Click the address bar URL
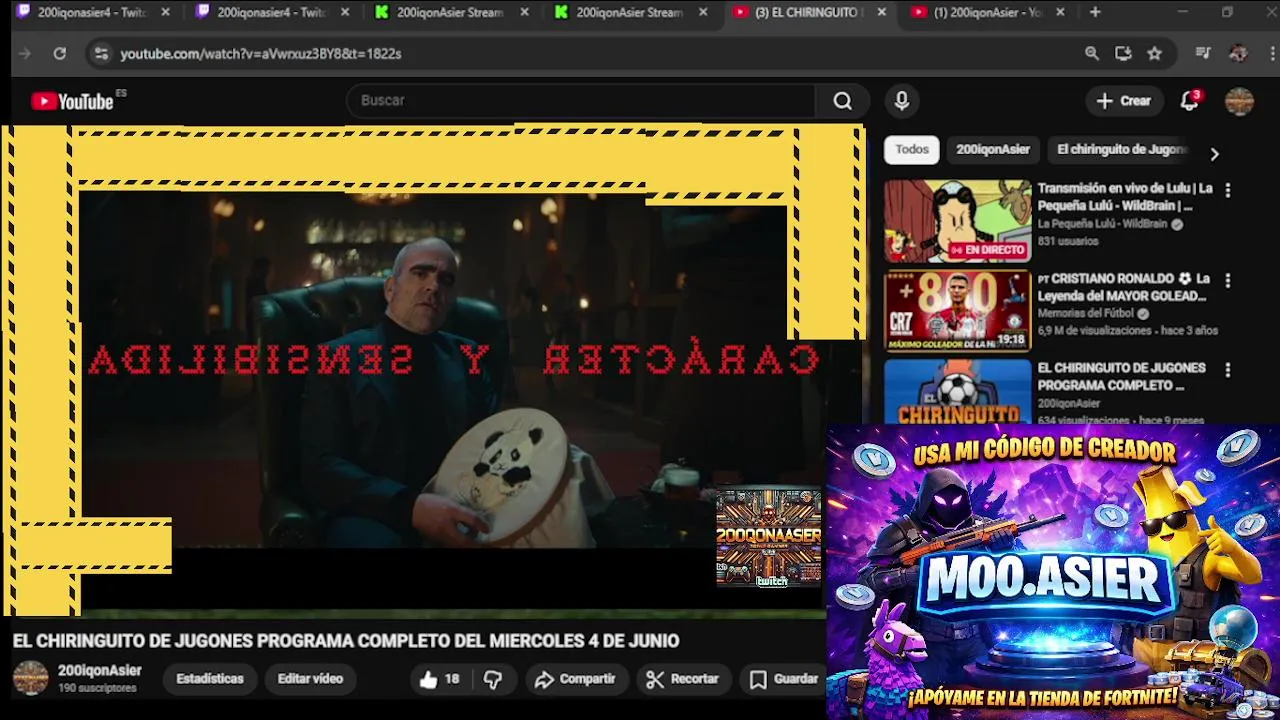 point(261,54)
